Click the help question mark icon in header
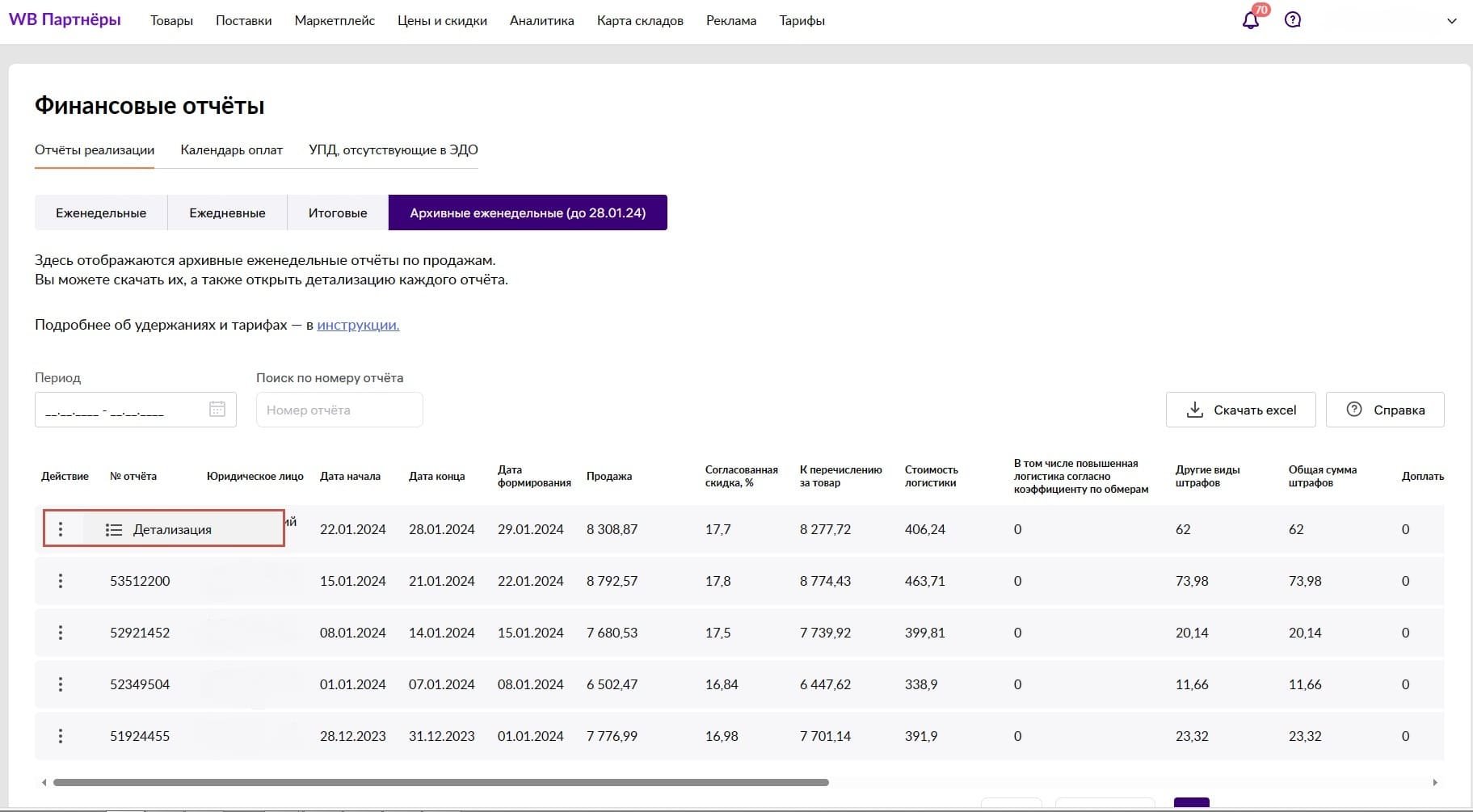The height and width of the screenshot is (812, 1473). 1293,20
